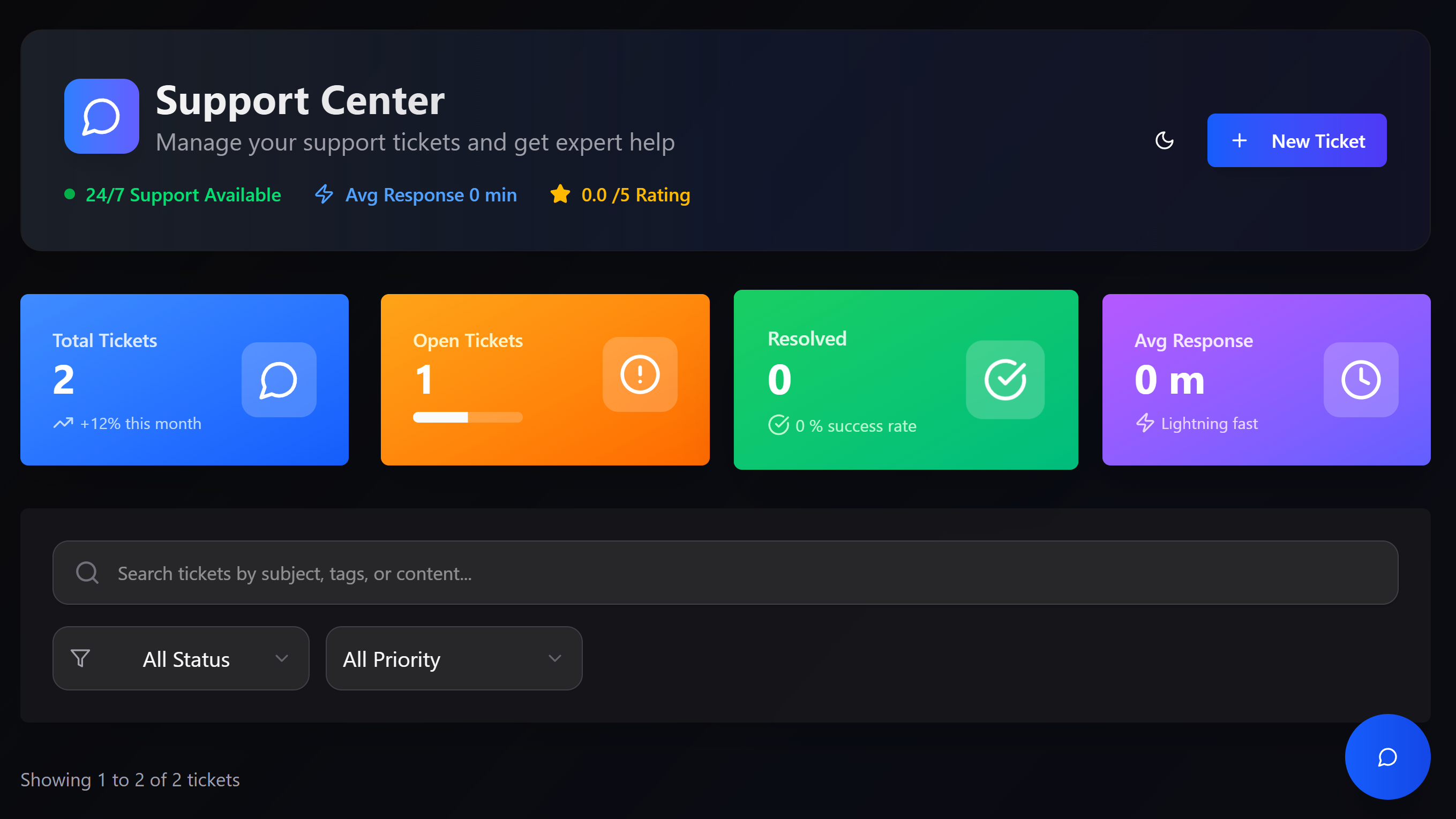1456x819 pixels.
Task: Click the chevron arrow in All Priority
Action: coord(555,658)
